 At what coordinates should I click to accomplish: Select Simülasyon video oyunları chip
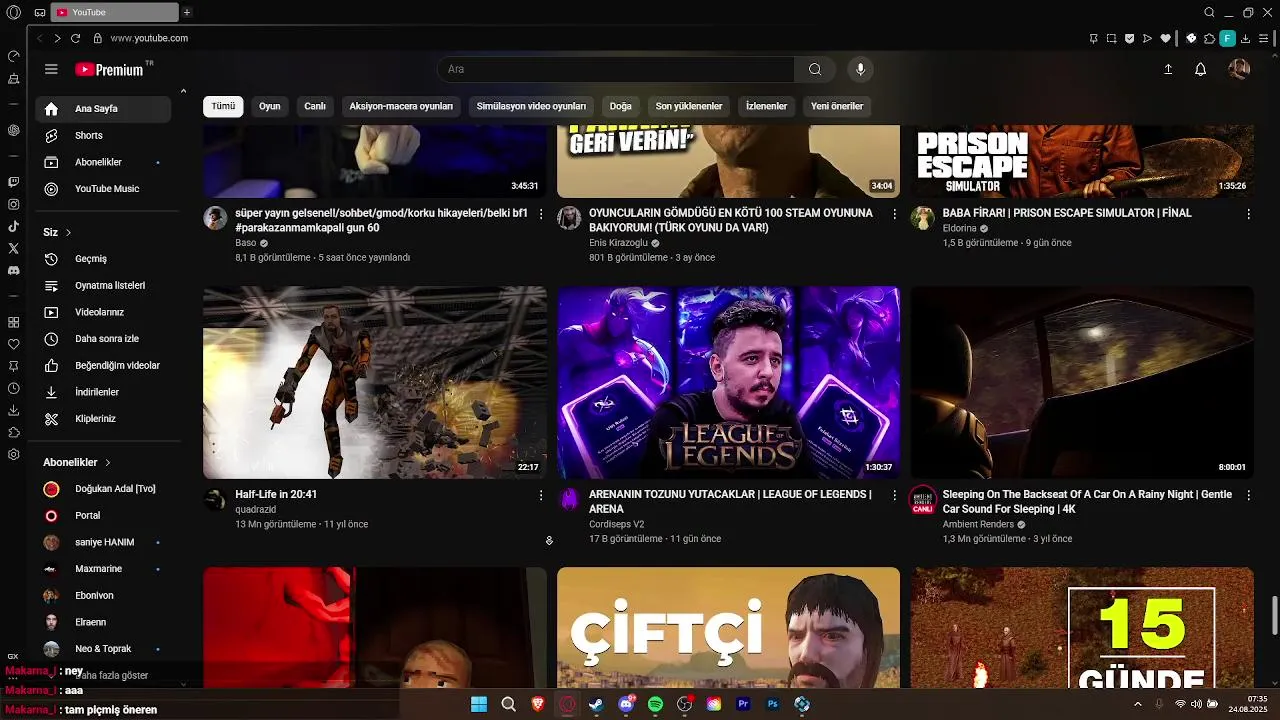click(x=531, y=106)
